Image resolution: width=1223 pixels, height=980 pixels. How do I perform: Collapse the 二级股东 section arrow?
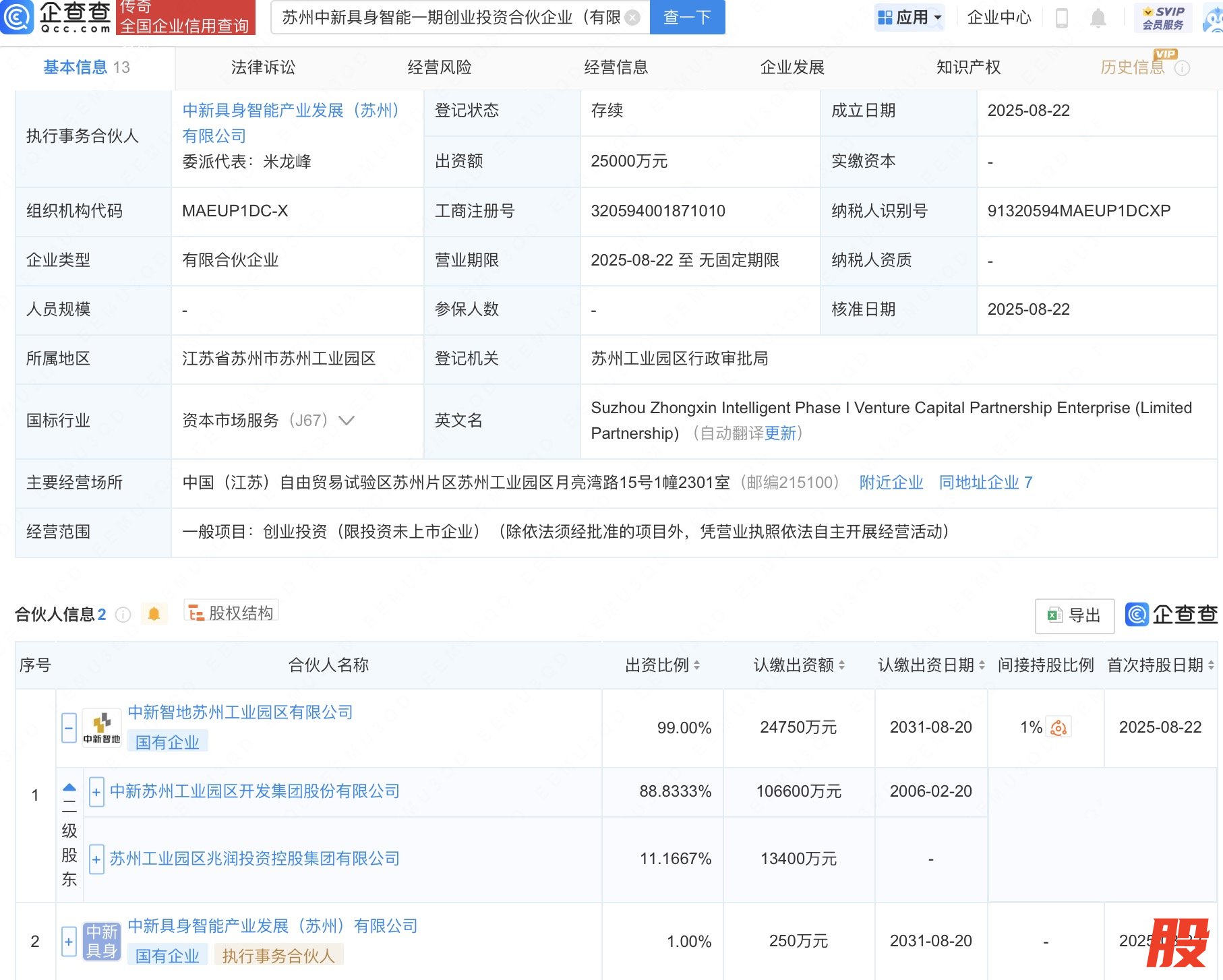point(69,787)
